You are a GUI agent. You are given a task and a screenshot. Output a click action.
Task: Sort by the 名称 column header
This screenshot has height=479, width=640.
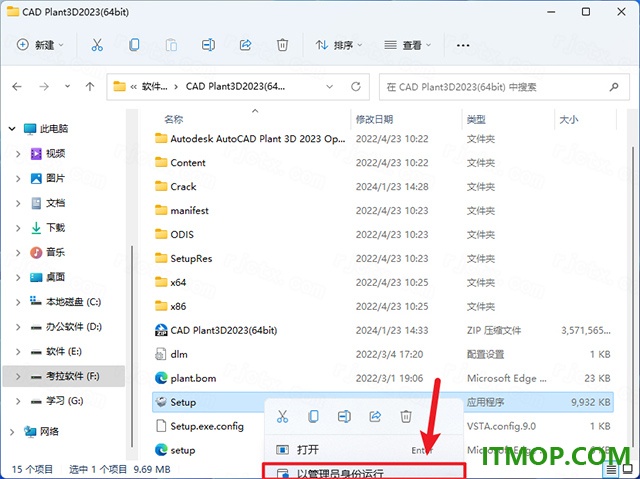click(174, 119)
